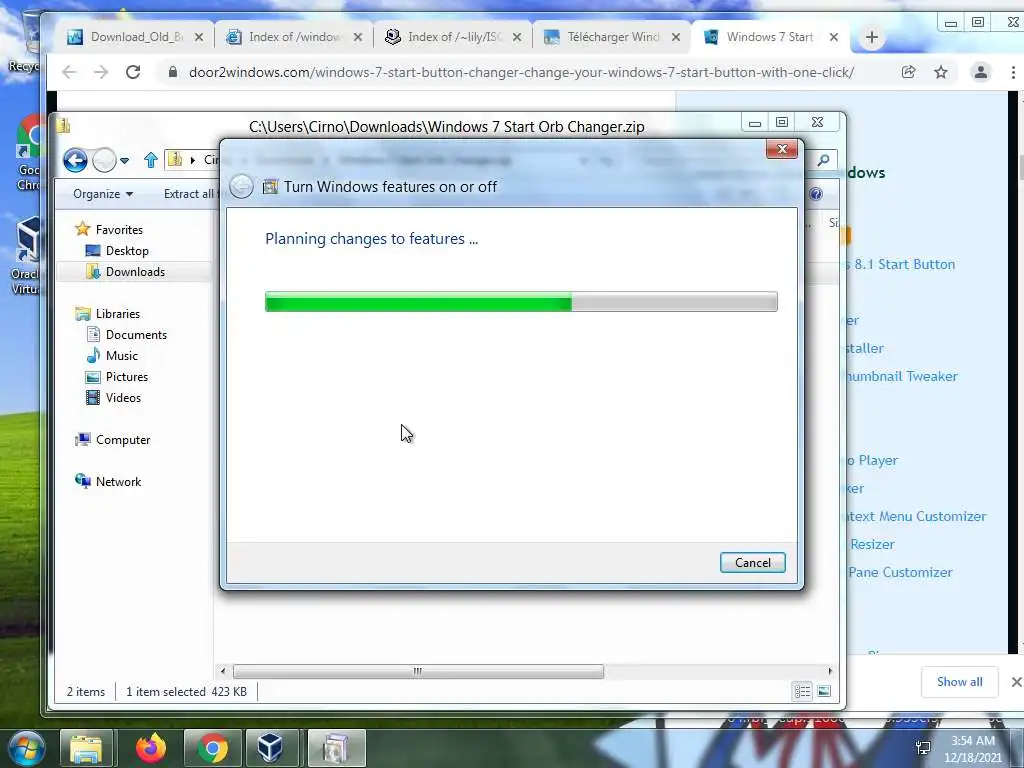Switch to Chrome in the taskbar
The height and width of the screenshot is (768, 1024).
pyautogui.click(x=212, y=748)
